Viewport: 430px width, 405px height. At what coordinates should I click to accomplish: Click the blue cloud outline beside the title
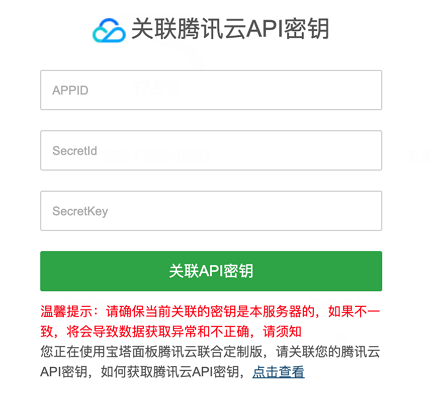point(109,30)
